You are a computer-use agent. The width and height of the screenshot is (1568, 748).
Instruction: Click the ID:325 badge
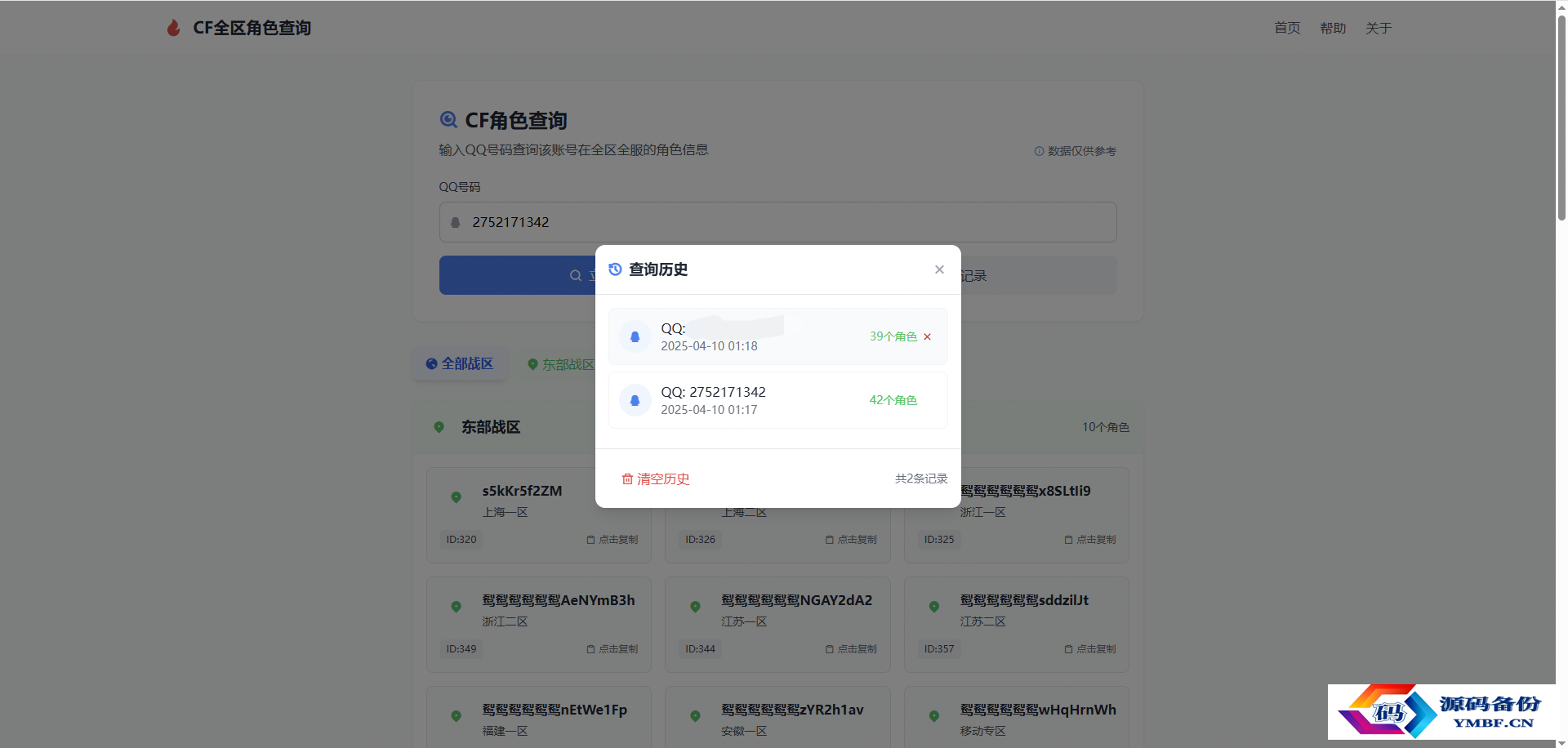939,540
